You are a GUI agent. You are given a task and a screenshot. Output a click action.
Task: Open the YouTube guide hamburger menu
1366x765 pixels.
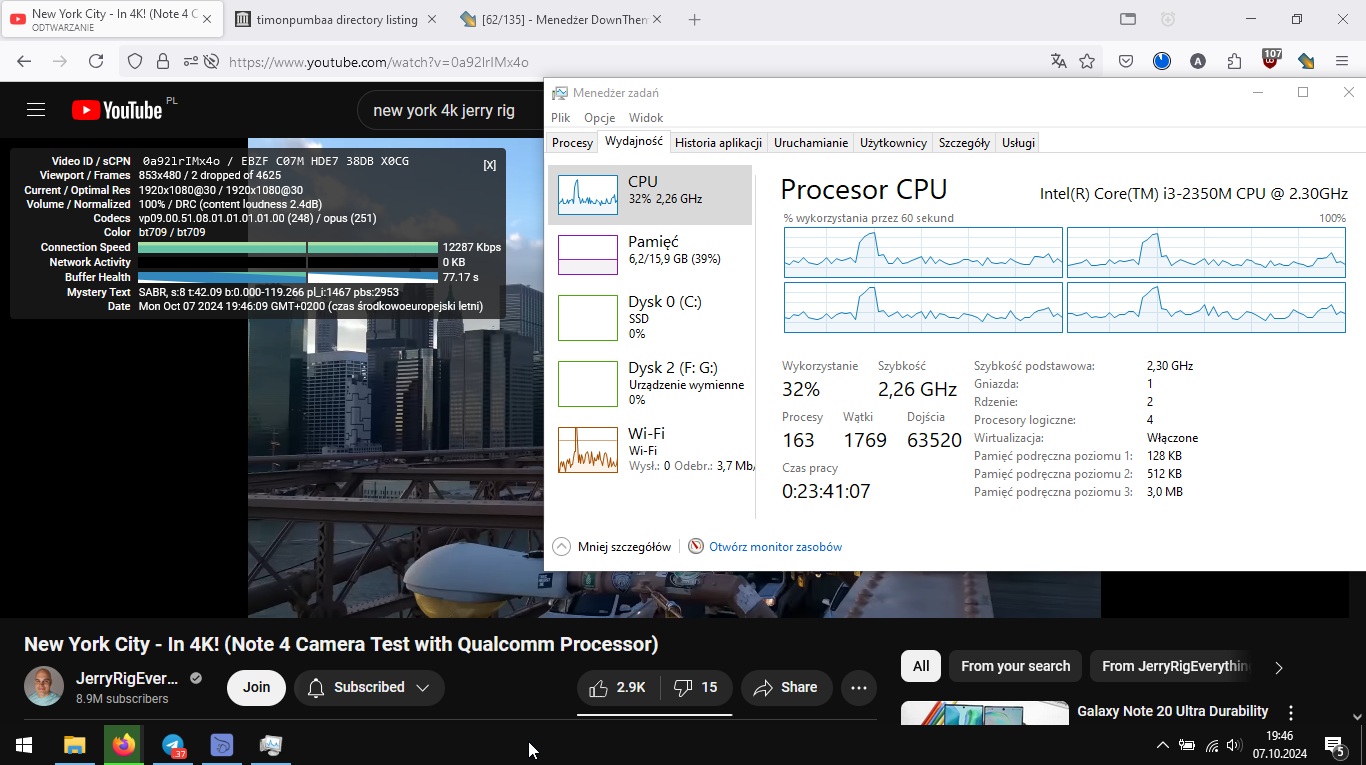[36, 110]
